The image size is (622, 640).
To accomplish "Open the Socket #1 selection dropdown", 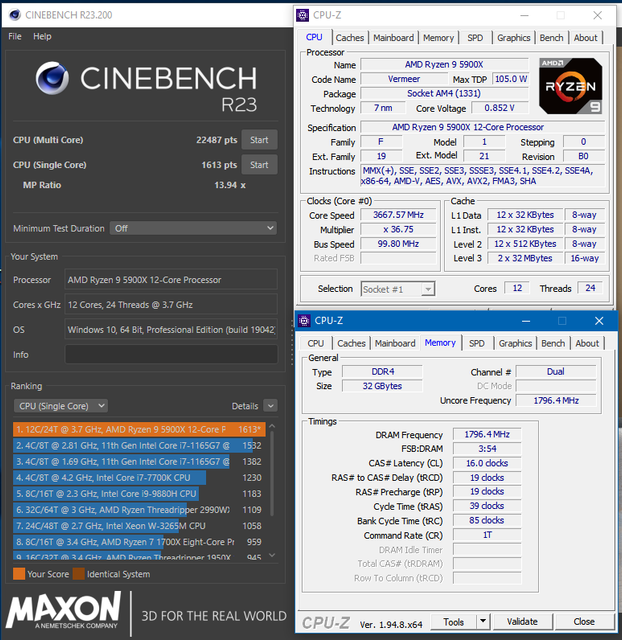I will [x=398, y=289].
